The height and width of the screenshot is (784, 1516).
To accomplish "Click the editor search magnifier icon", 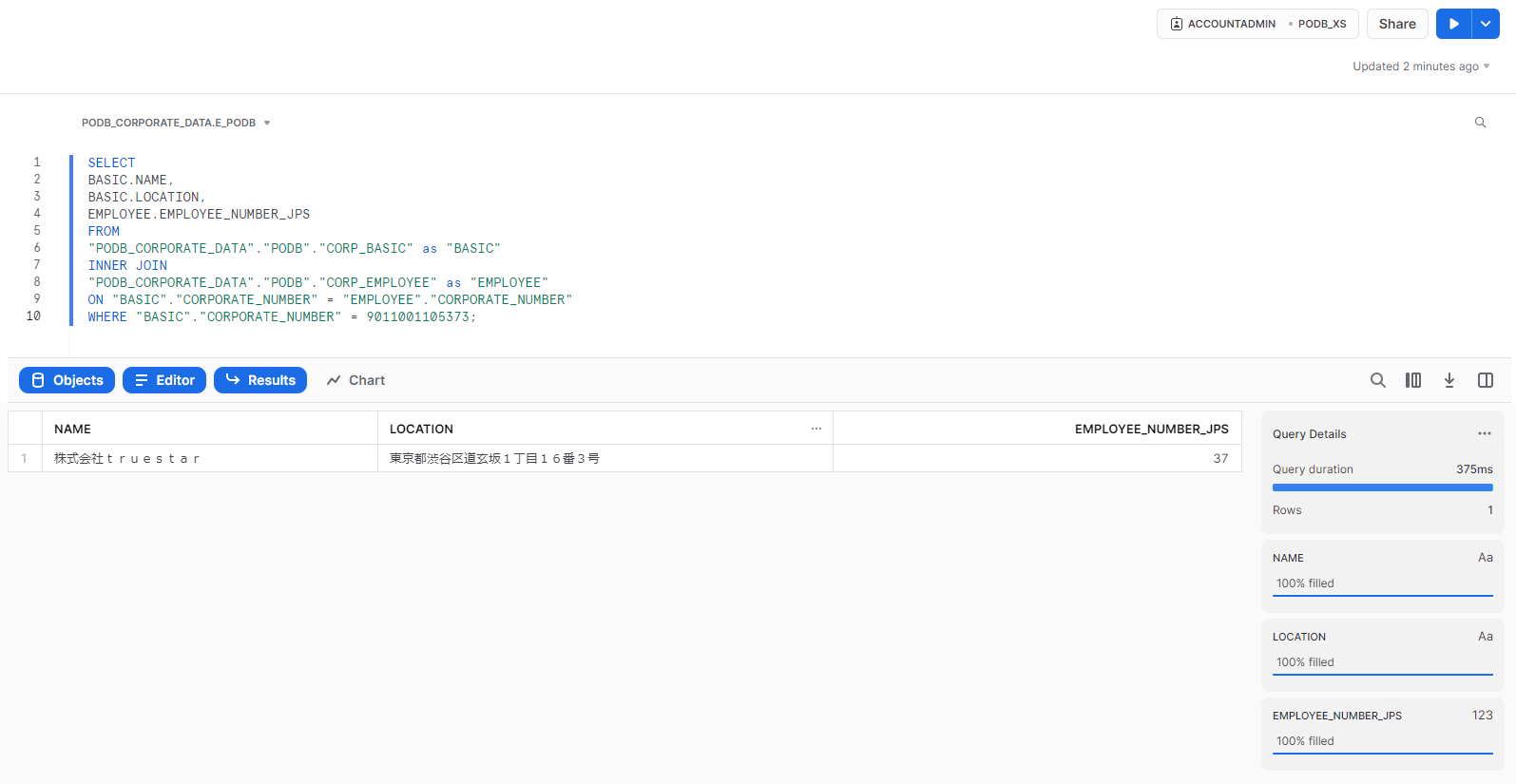I will point(1480,123).
